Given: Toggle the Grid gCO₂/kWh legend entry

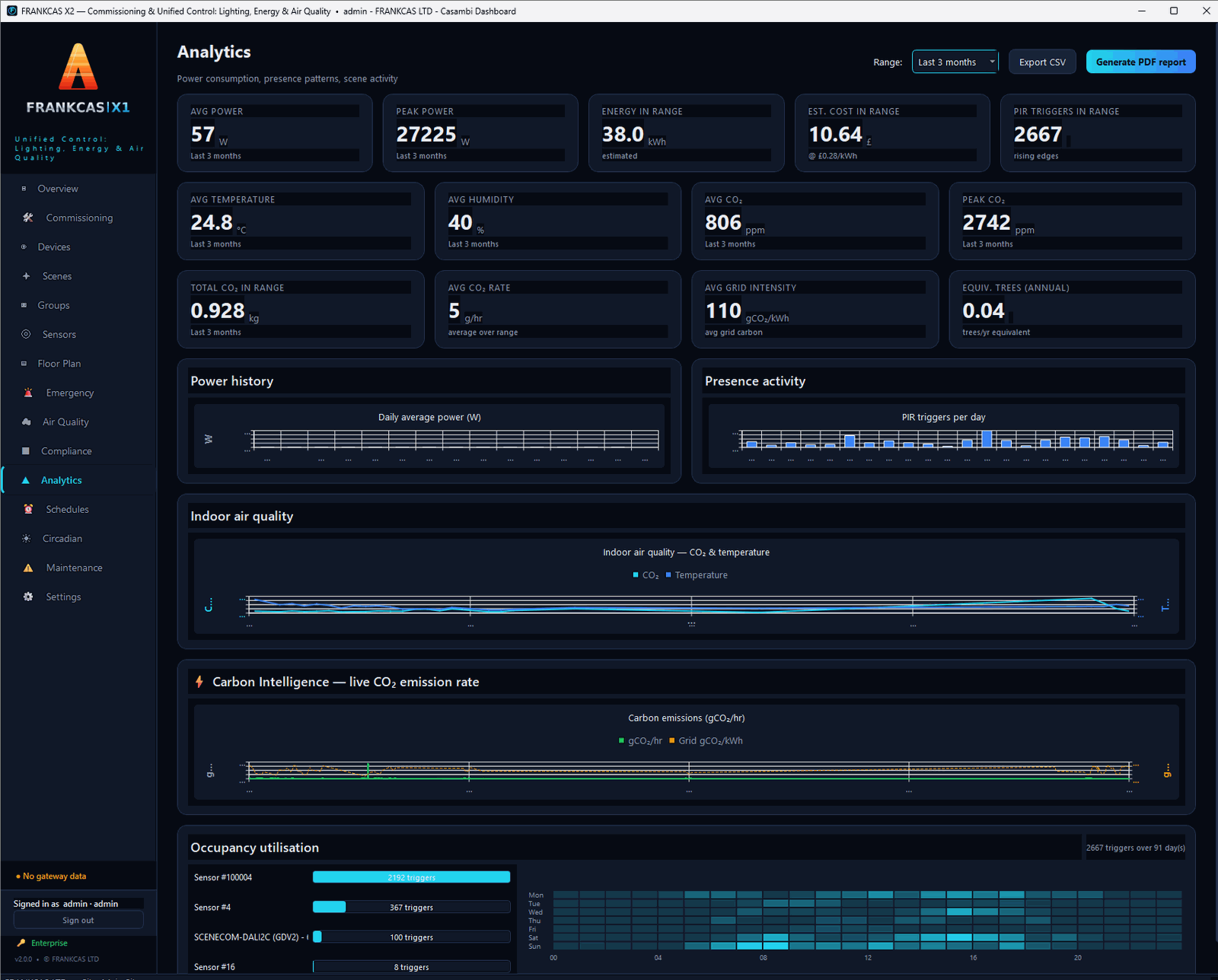Looking at the screenshot, I should [706, 741].
